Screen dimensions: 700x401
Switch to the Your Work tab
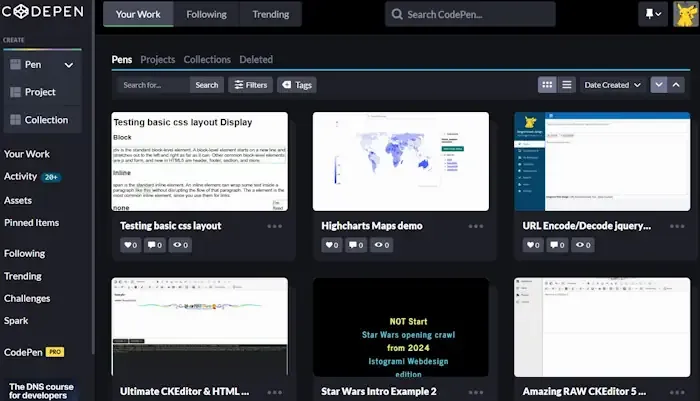tap(138, 14)
